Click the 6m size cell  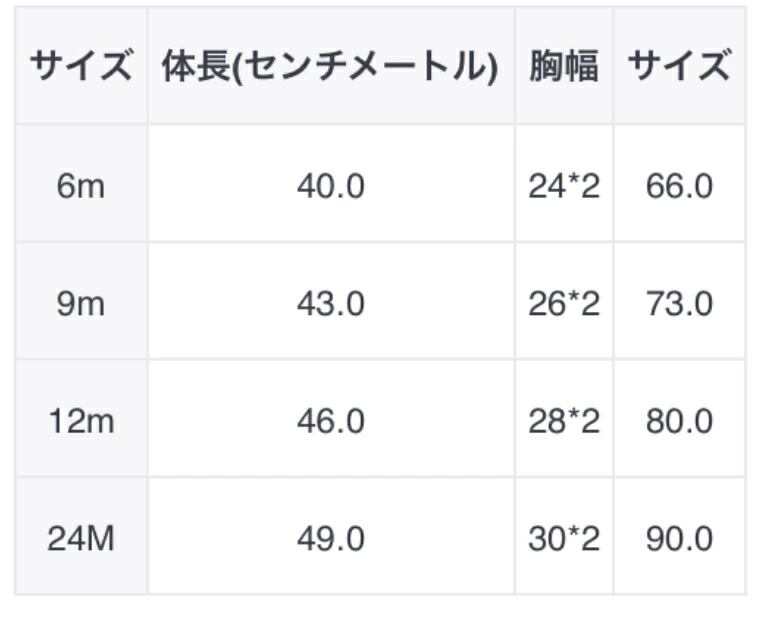[x=81, y=185]
